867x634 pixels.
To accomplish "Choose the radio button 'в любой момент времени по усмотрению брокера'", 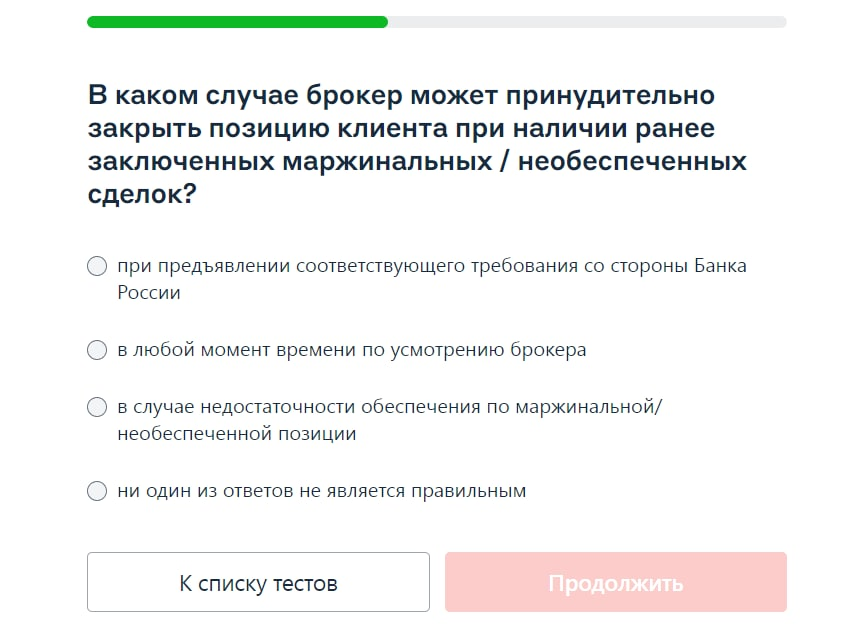I will [x=97, y=350].
